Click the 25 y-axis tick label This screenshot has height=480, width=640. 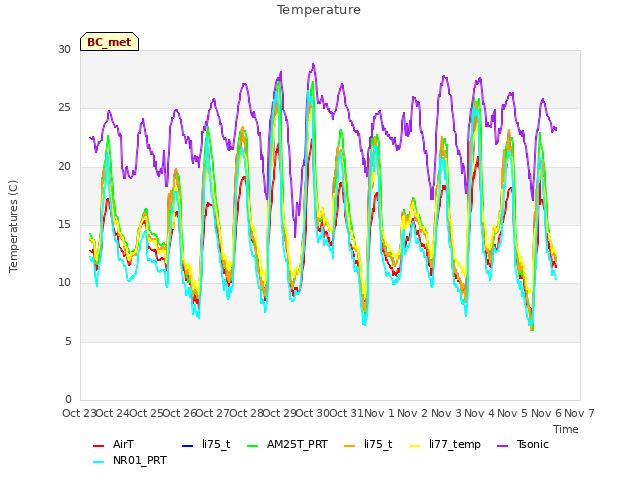pyautogui.click(x=64, y=108)
